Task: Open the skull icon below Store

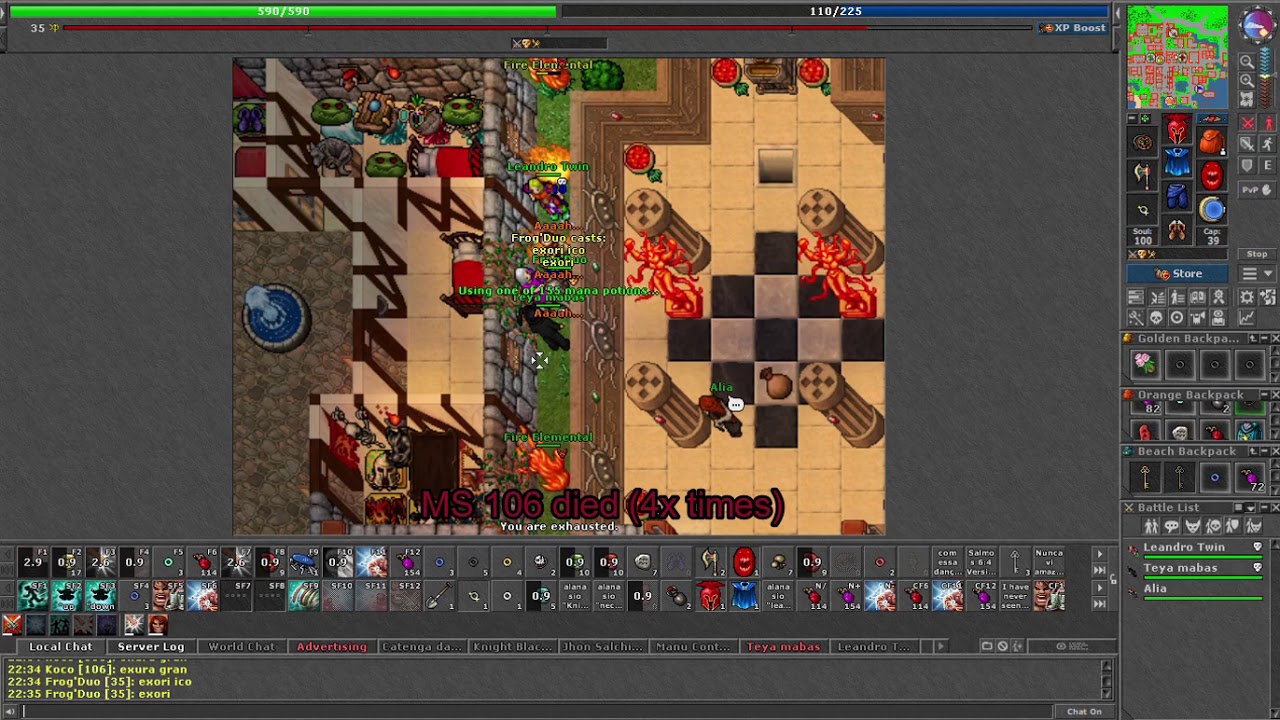Action: point(1157,318)
